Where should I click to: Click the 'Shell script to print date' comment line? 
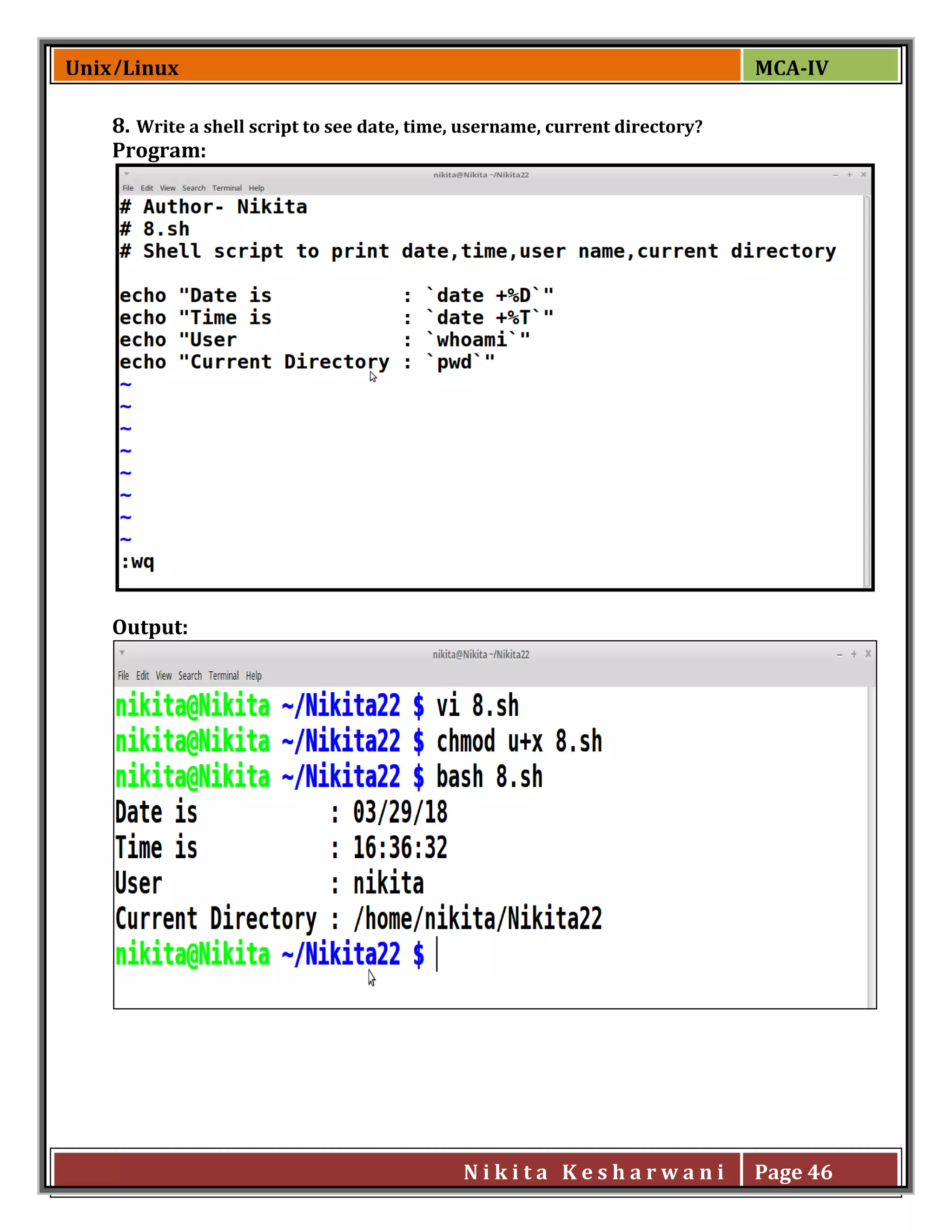478,252
